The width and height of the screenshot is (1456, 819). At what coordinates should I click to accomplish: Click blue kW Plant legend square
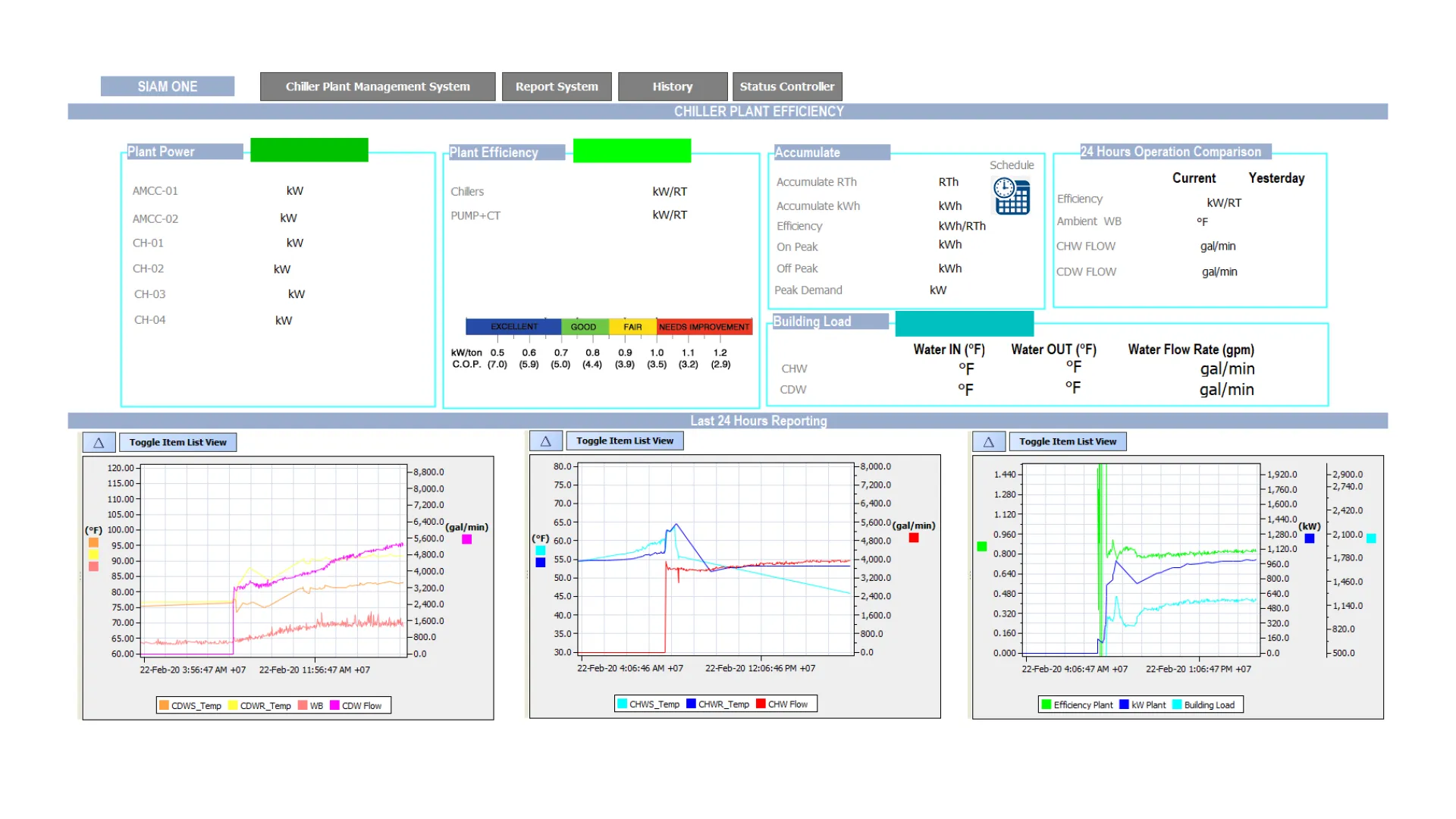pos(1124,705)
